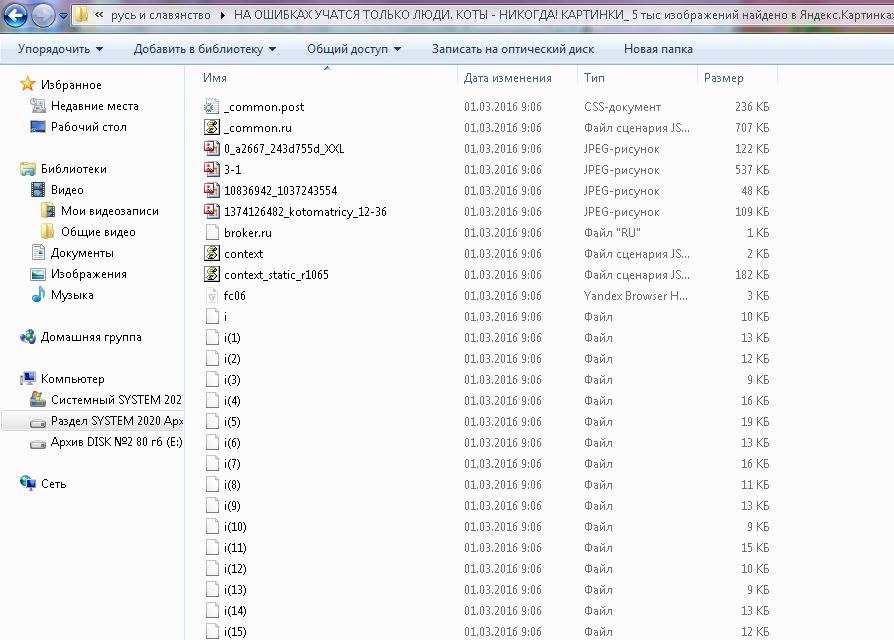Select Библиотеки libraries icon in sidebar
This screenshot has height=640, width=894.
(x=27, y=169)
